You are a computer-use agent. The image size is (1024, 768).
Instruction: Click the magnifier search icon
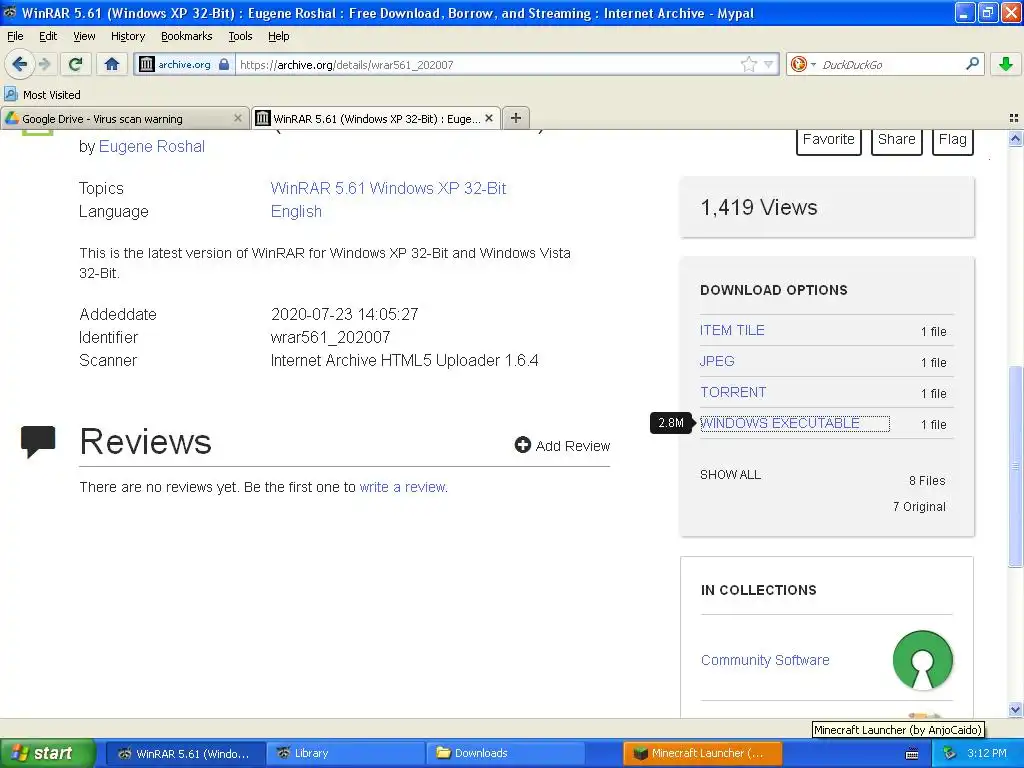click(x=972, y=63)
